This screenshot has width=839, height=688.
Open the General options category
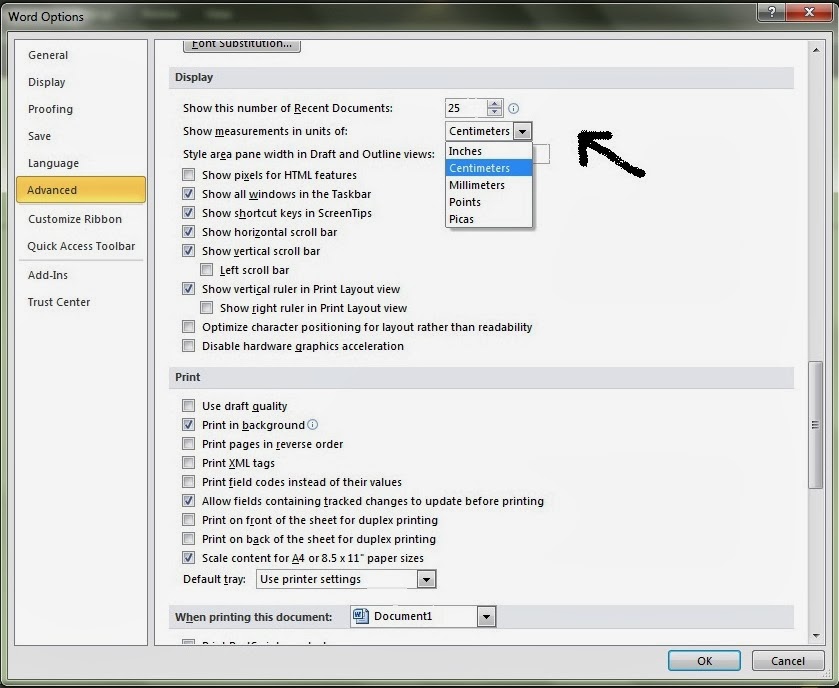(x=81, y=55)
